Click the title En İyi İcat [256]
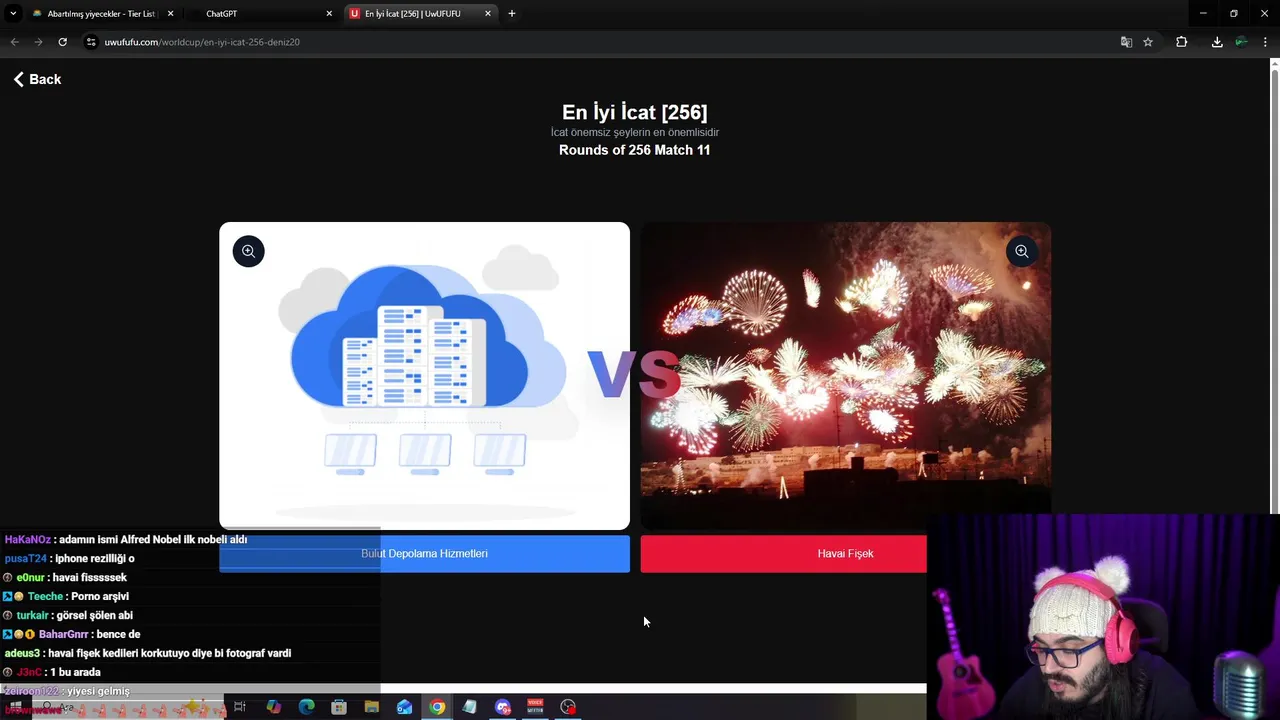This screenshot has width=1280, height=720. pos(634,112)
